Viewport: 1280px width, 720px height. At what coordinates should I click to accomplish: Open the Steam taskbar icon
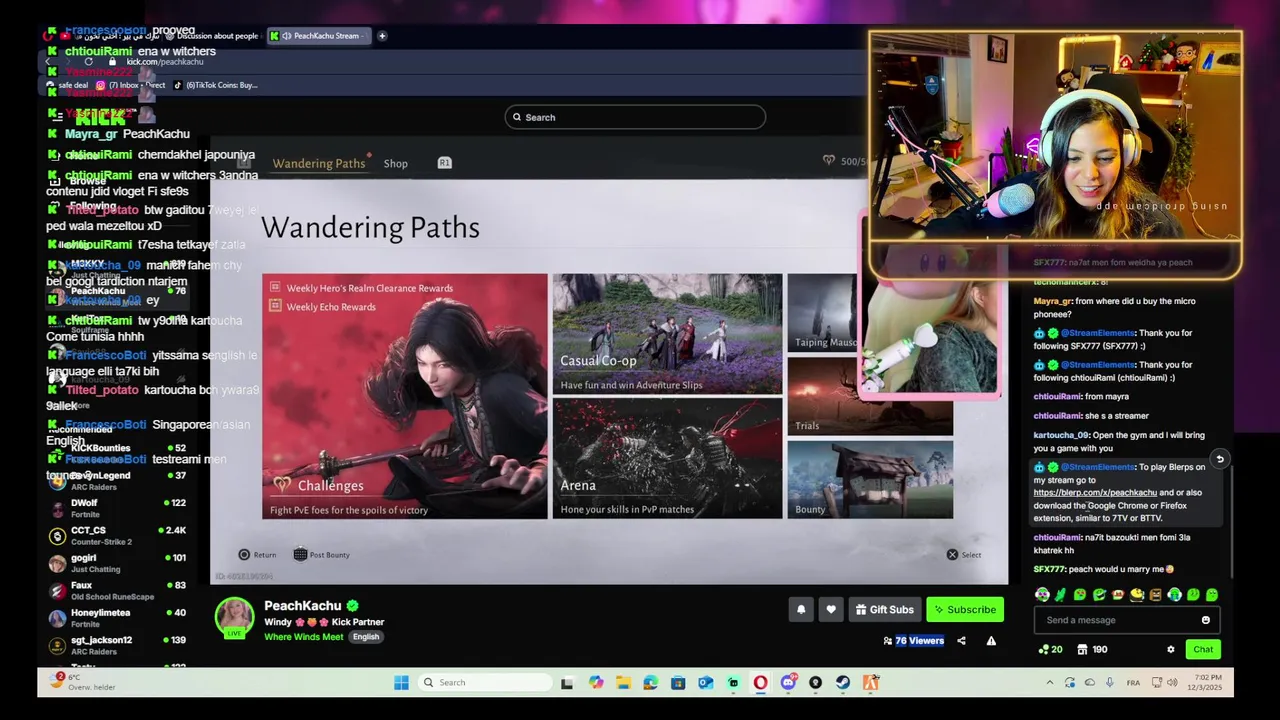pos(843,683)
